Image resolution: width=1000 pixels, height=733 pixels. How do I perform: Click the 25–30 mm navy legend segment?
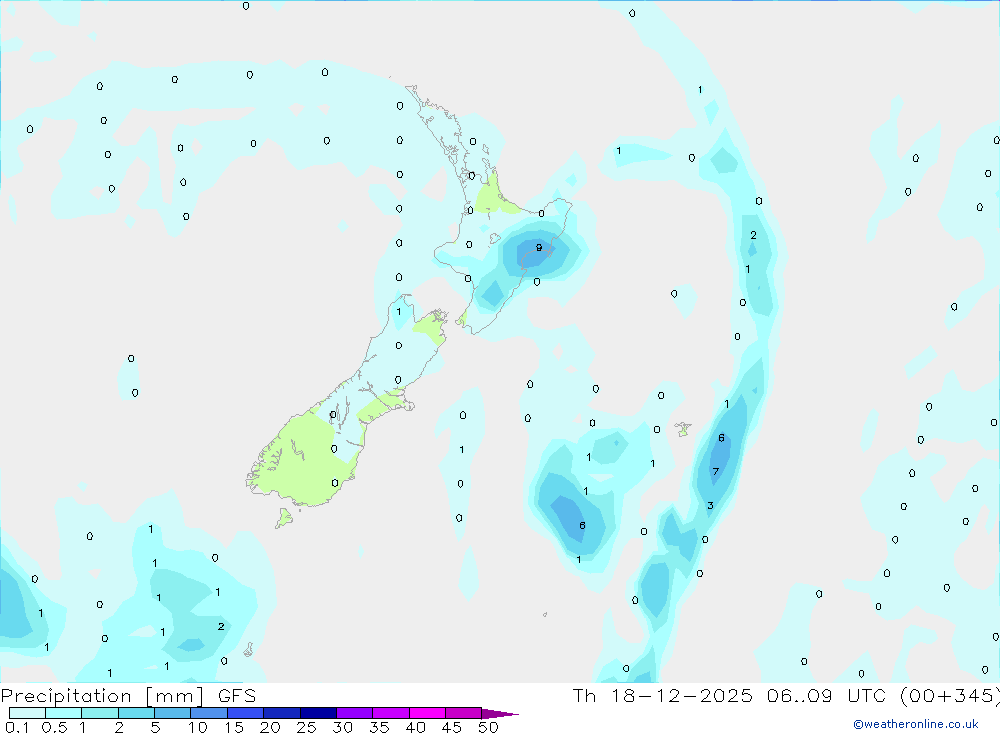318,713
